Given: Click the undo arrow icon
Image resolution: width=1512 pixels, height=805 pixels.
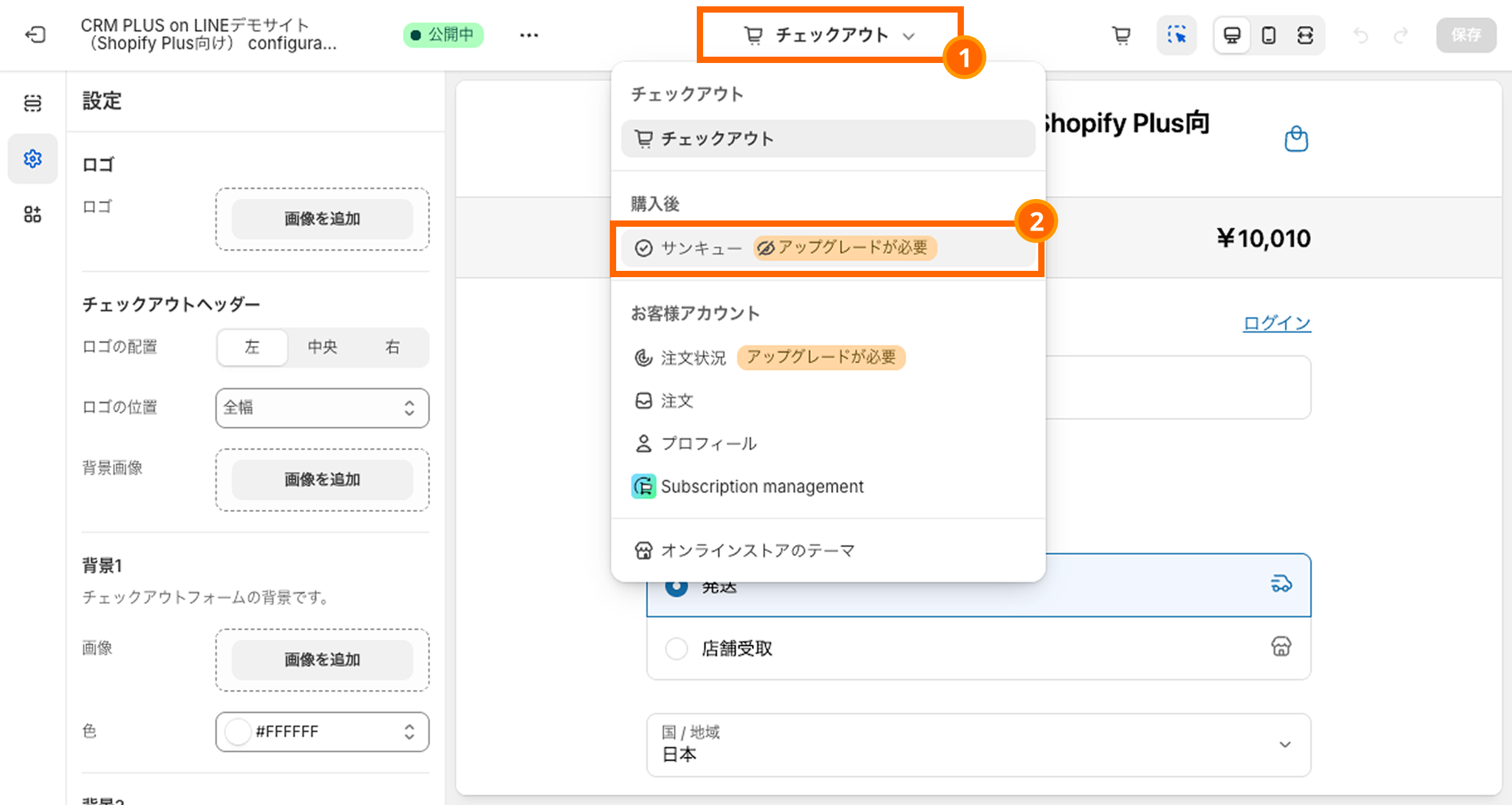Looking at the screenshot, I should coord(1361,35).
